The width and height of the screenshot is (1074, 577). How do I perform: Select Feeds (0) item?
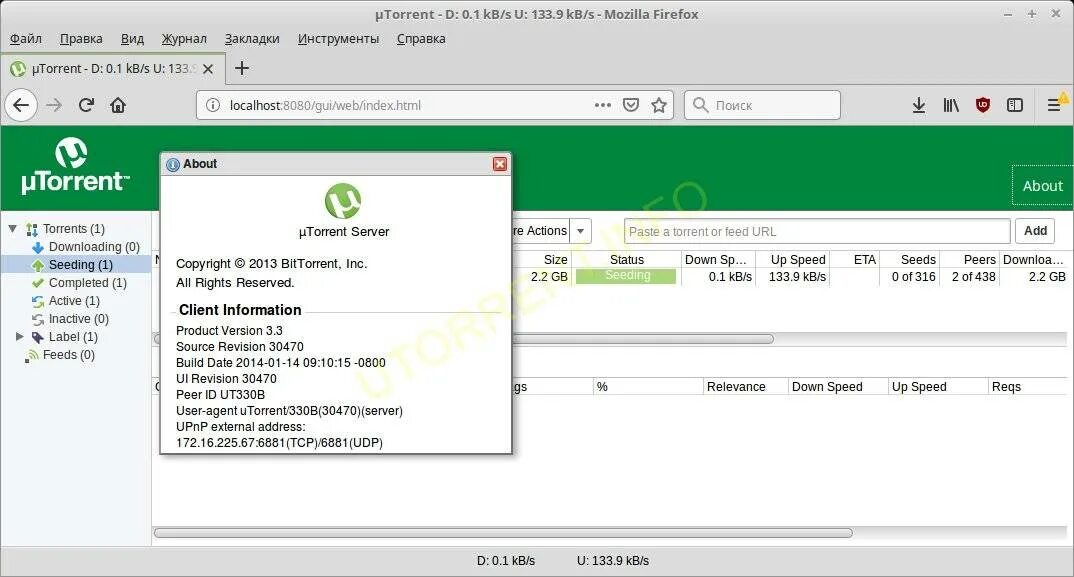68,355
